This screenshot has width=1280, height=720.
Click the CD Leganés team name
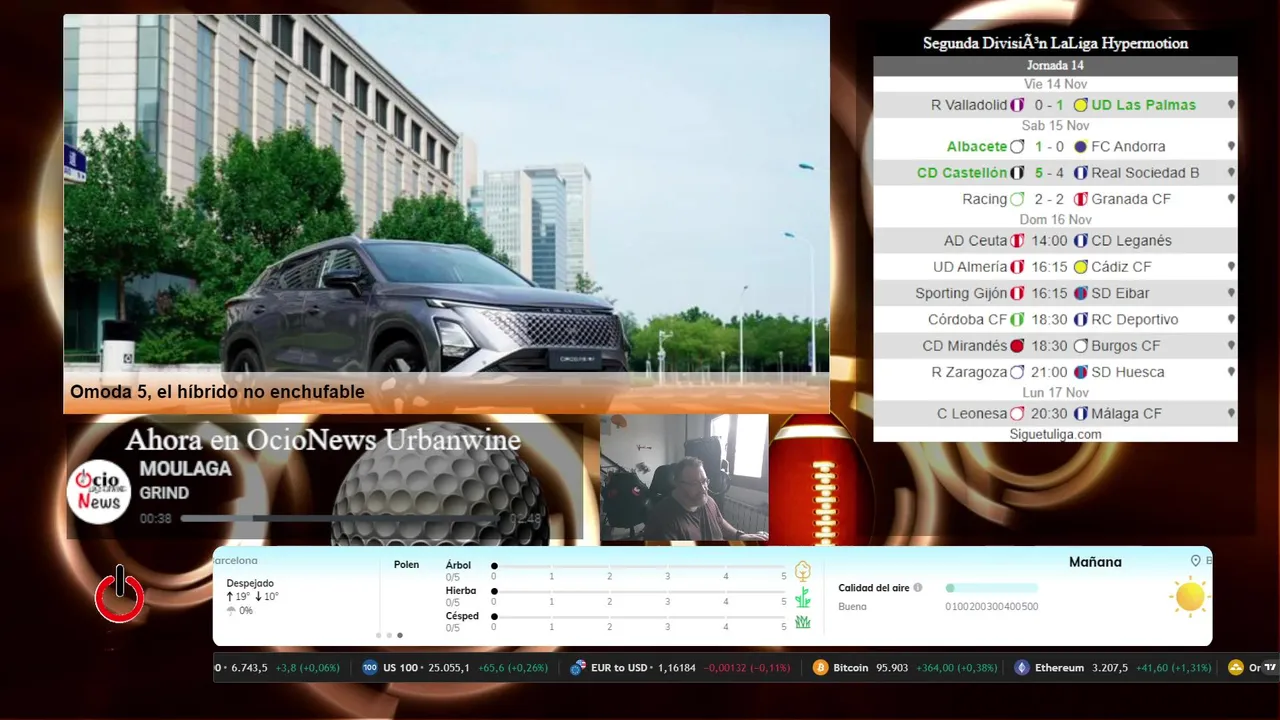click(1131, 241)
